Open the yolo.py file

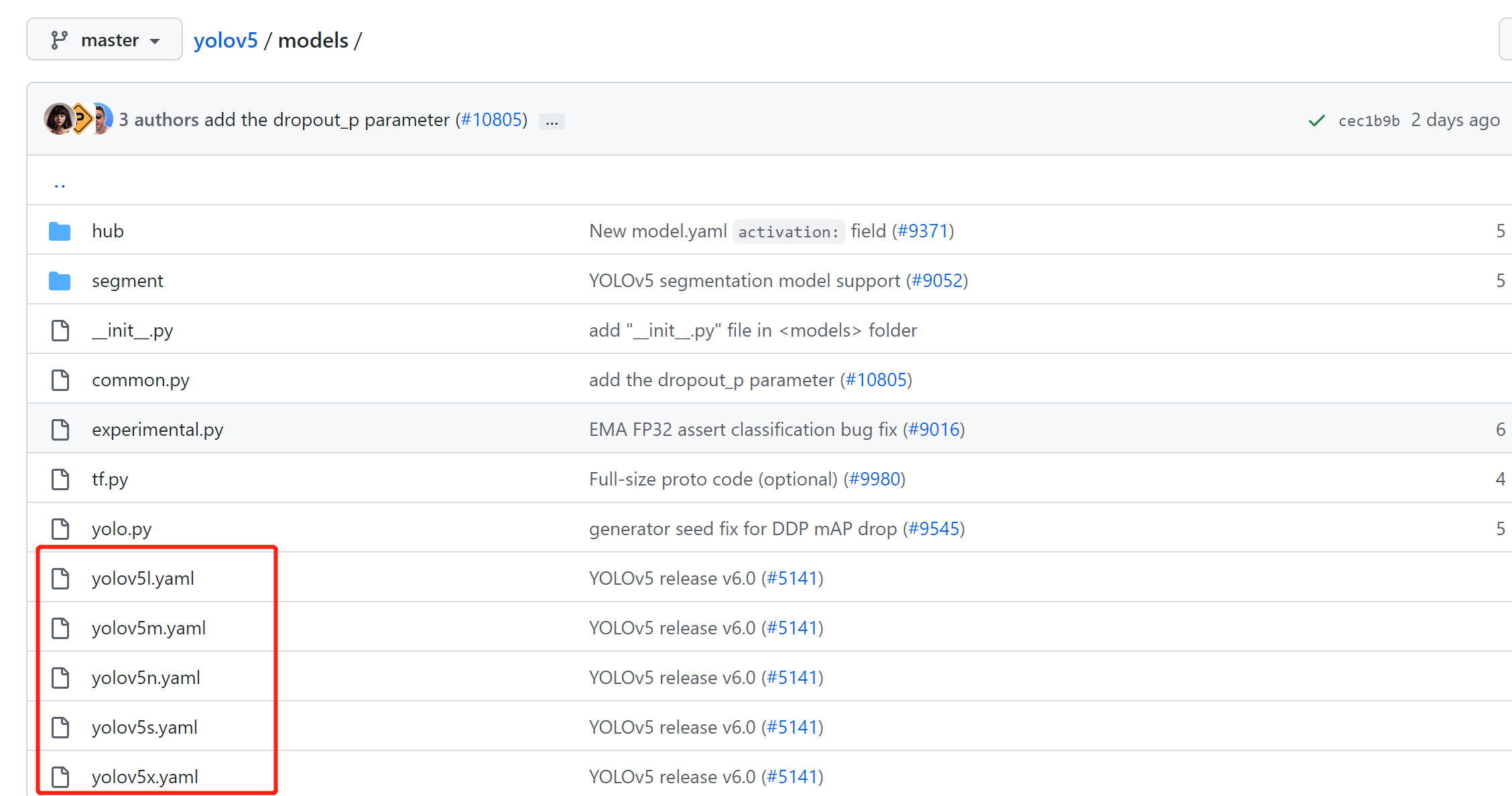pos(122,528)
